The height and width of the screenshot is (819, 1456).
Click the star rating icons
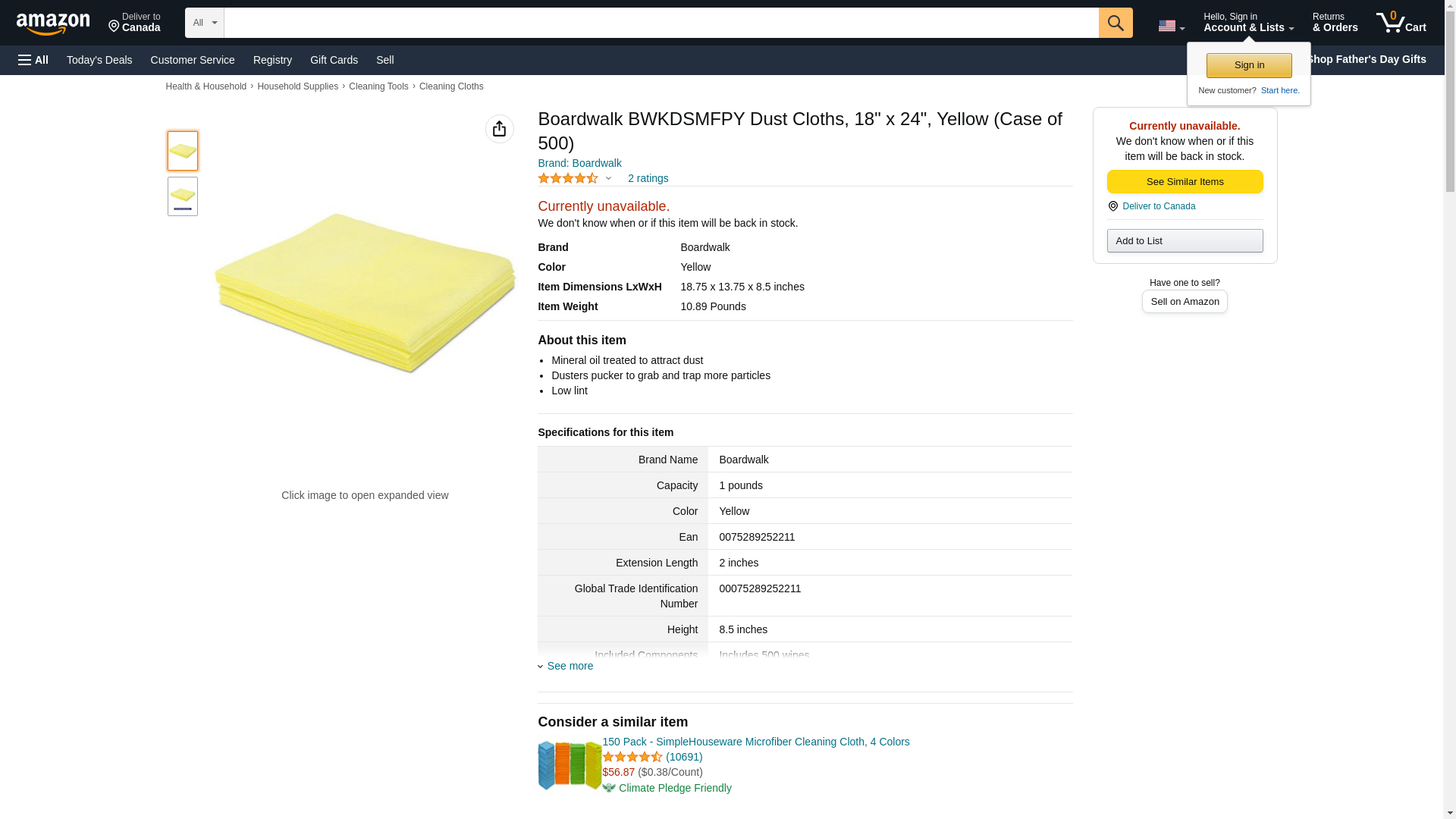[568, 178]
